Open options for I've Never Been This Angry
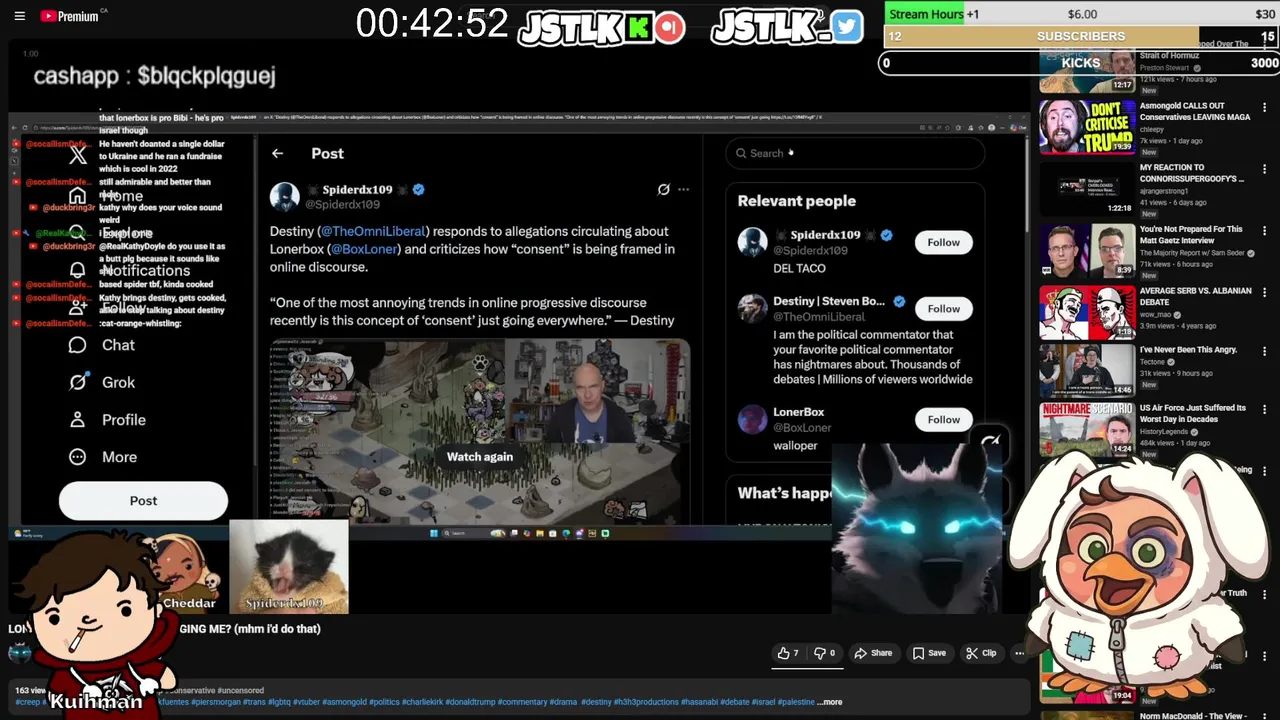Image resolution: width=1280 pixels, height=720 pixels. [x=1264, y=352]
